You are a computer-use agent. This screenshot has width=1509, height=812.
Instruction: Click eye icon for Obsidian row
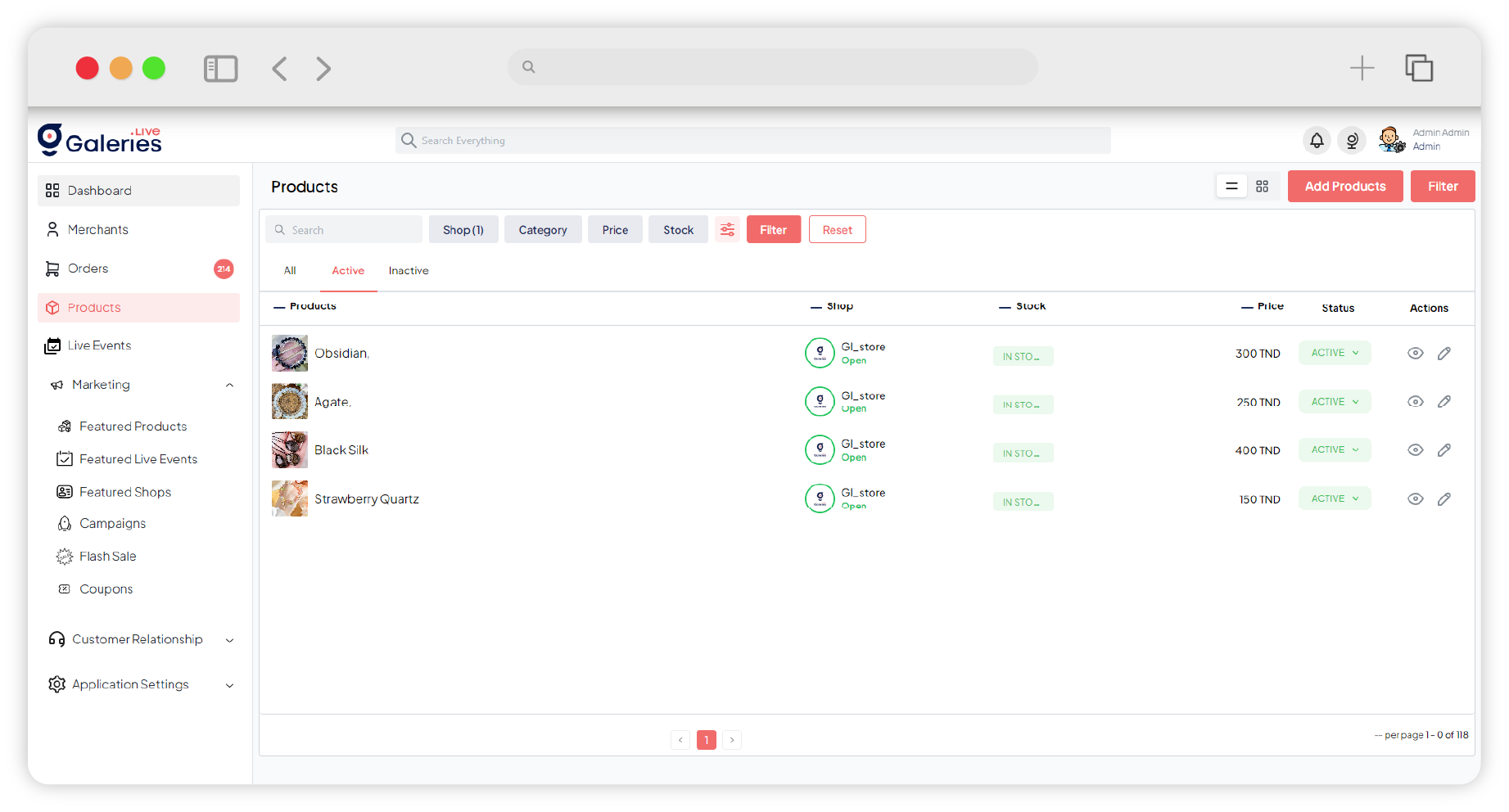pyautogui.click(x=1415, y=354)
